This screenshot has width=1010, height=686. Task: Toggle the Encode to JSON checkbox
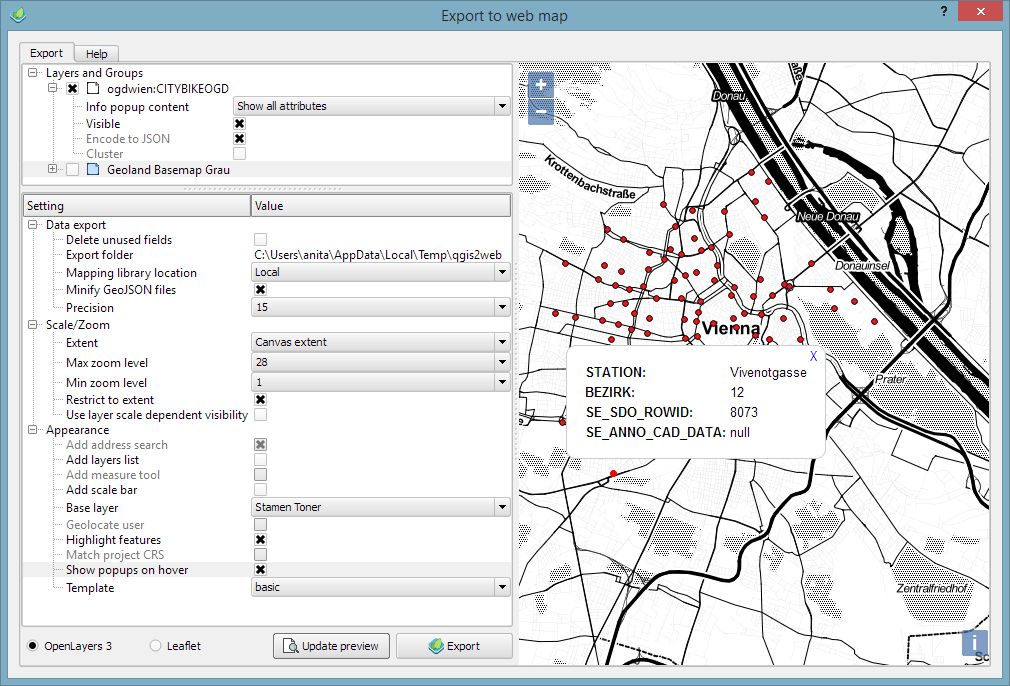click(x=240, y=138)
